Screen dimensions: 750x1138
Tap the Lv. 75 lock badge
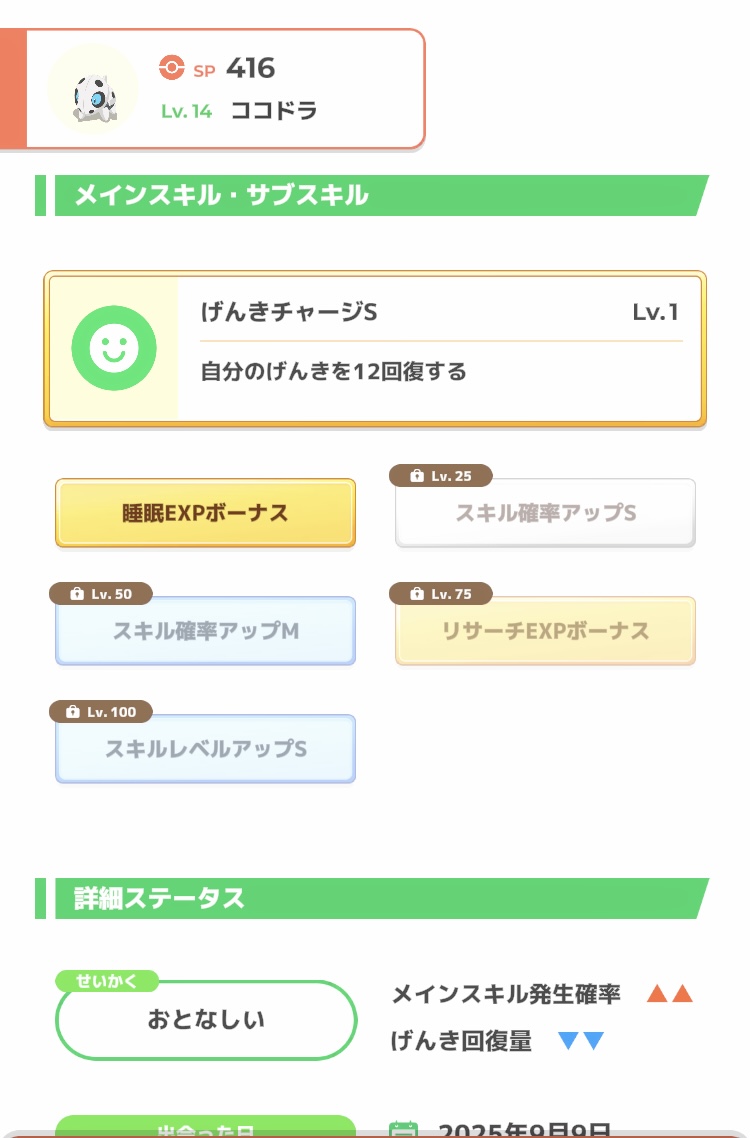(440, 594)
